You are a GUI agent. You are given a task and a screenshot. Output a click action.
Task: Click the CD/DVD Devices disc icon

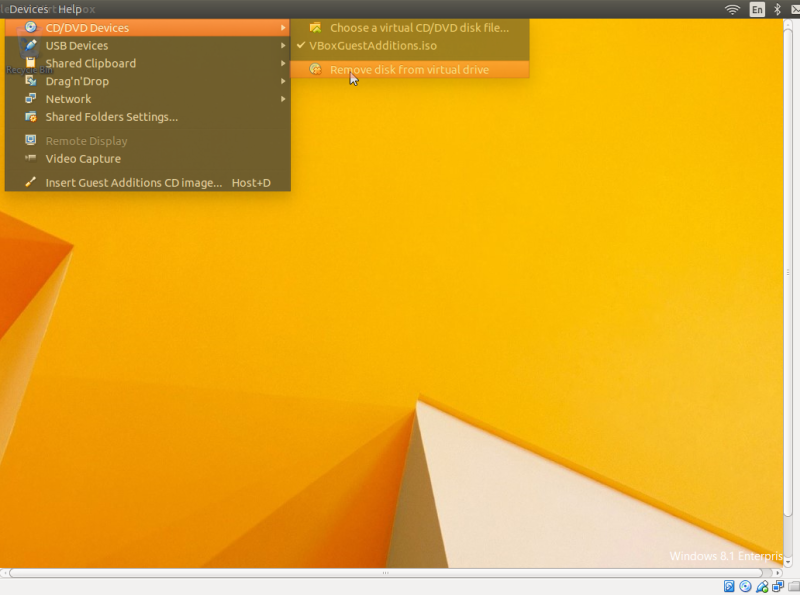tap(31, 28)
